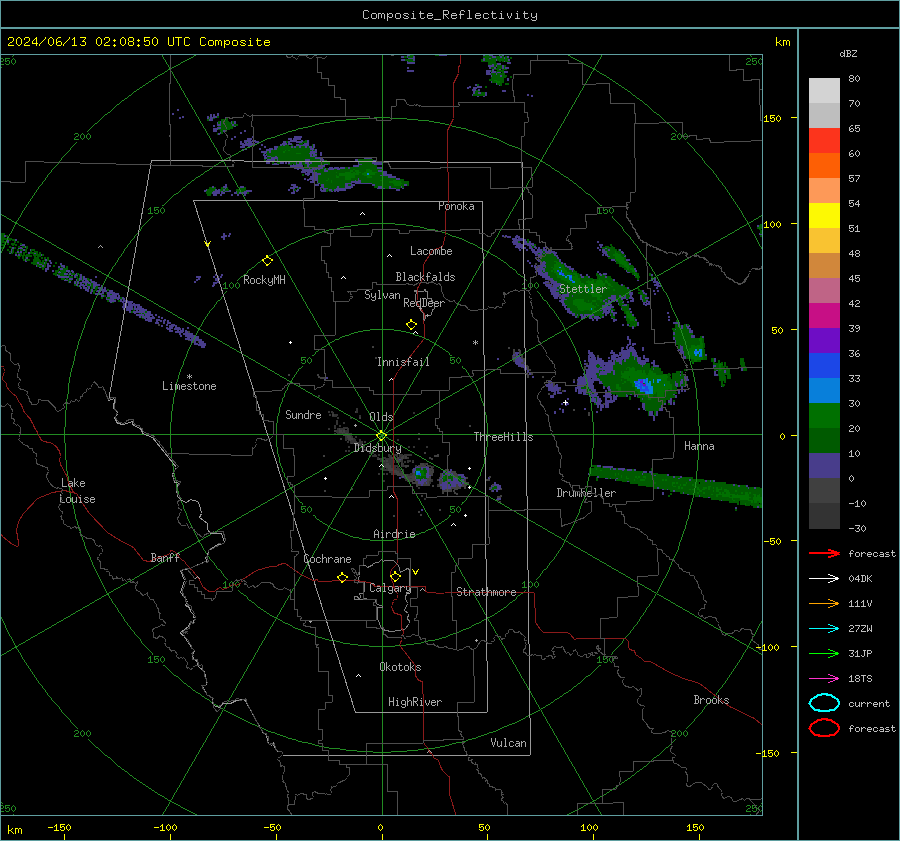Screen dimensions: 900x841
Task: Click the Lacombe town label
Action: click(x=431, y=251)
